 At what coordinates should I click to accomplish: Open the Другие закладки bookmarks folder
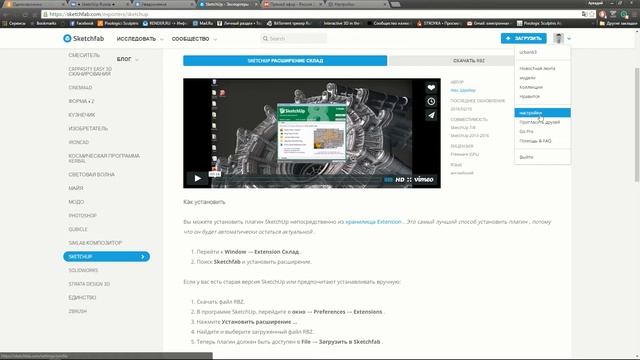click(619, 24)
